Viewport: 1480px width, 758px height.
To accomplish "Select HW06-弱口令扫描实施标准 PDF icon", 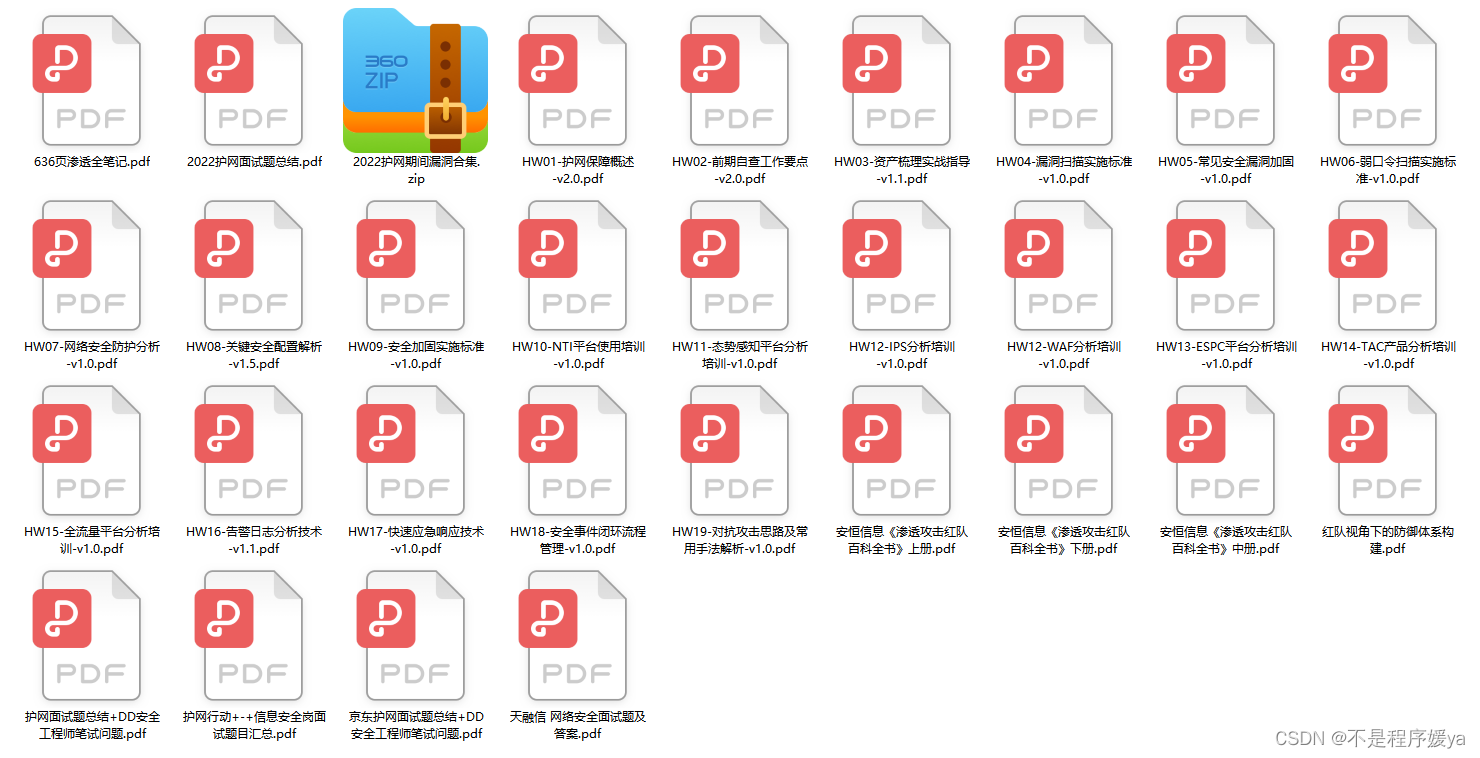I will 1382,80.
